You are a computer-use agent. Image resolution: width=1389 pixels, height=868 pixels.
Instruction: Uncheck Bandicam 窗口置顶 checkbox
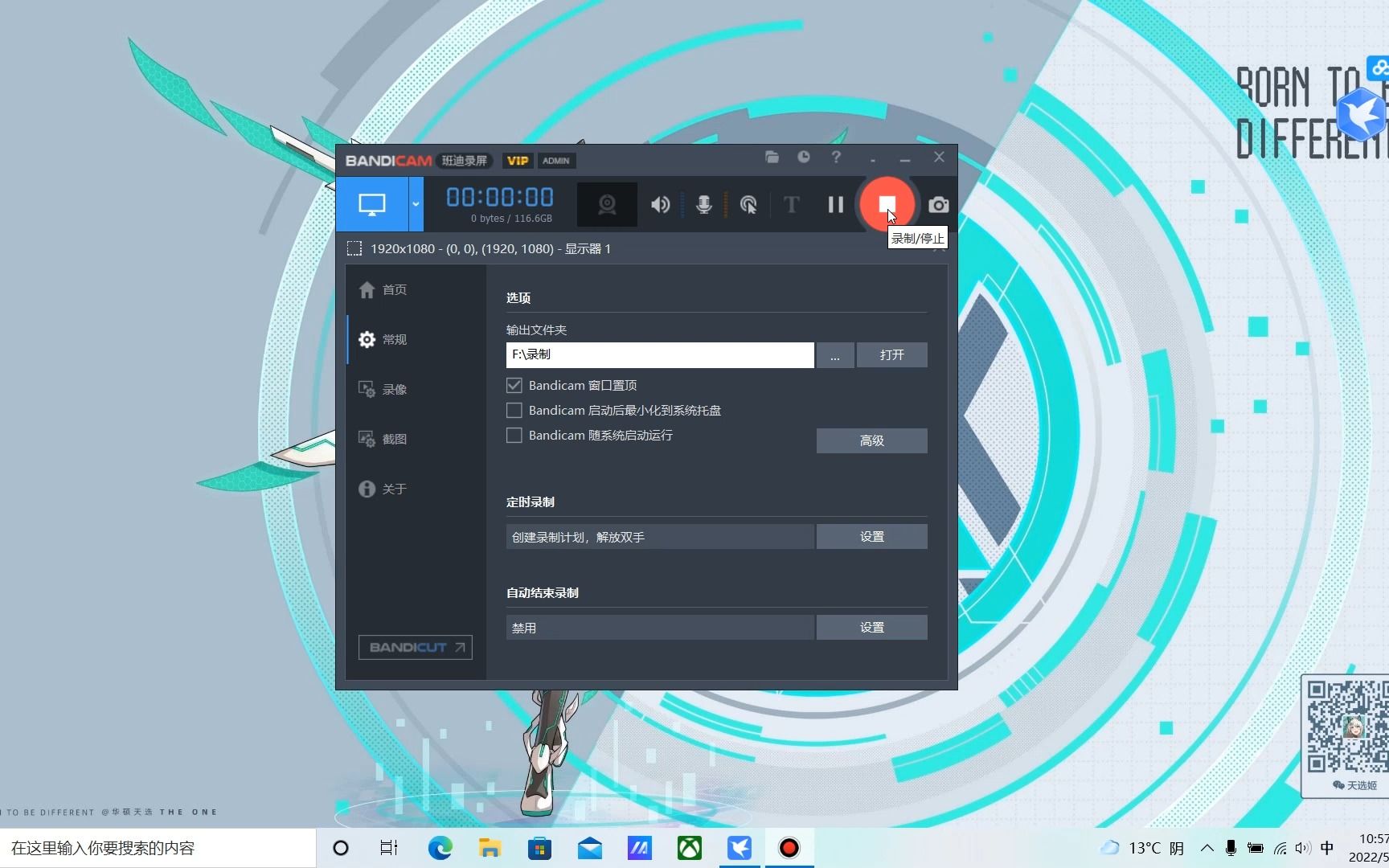point(514,385)
